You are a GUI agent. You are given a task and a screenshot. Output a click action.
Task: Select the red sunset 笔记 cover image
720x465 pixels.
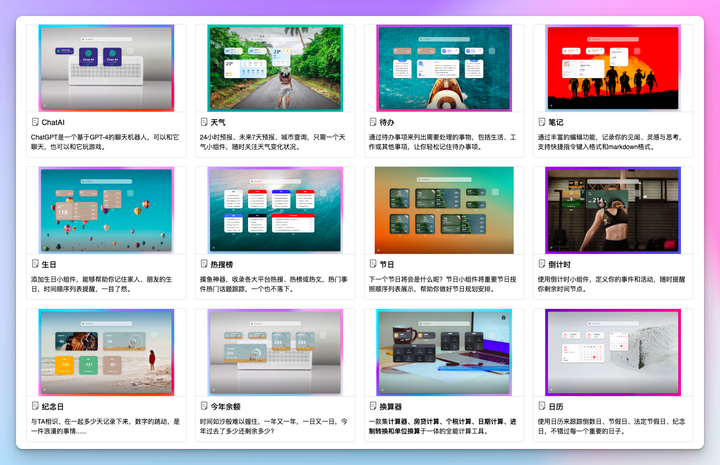click(x=612, y=67)
